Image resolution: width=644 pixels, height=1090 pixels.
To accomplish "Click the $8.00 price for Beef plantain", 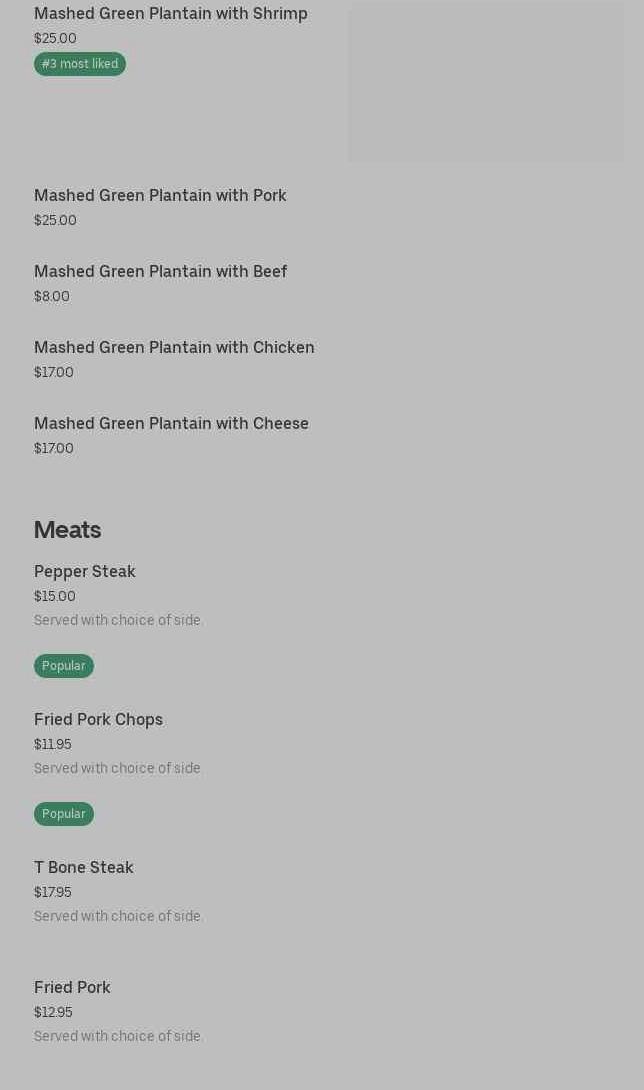I will (52, 297).
